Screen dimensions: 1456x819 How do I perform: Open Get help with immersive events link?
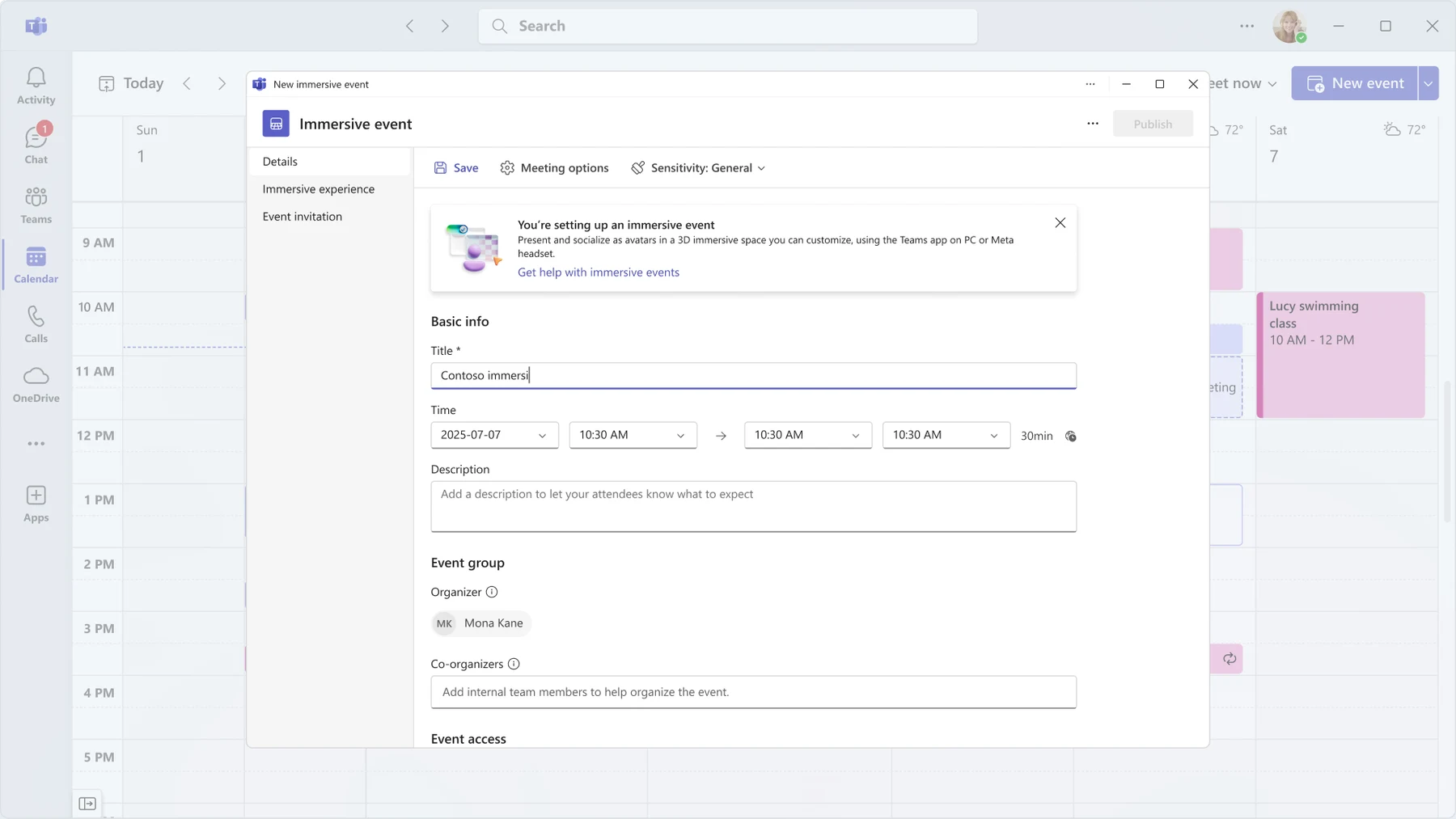click(599, 272)
